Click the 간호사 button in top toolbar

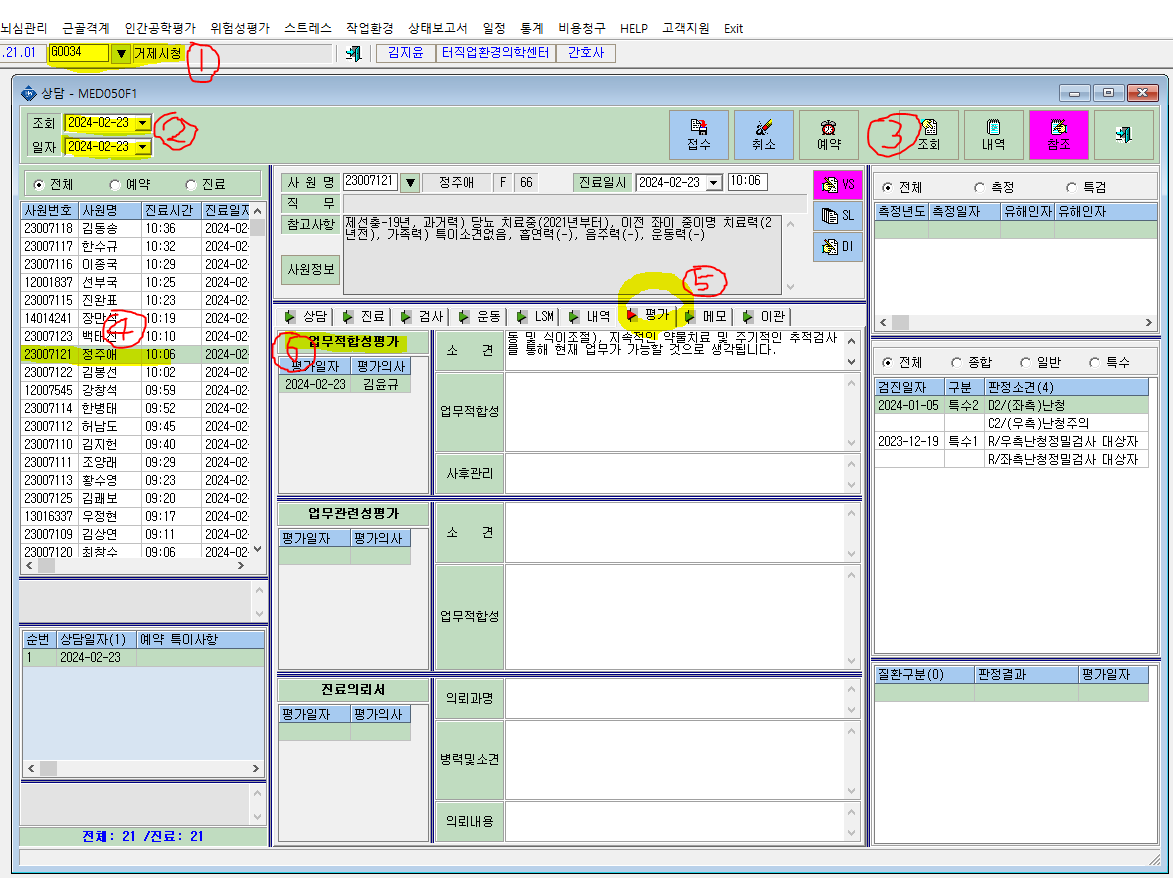coord(586,53)
